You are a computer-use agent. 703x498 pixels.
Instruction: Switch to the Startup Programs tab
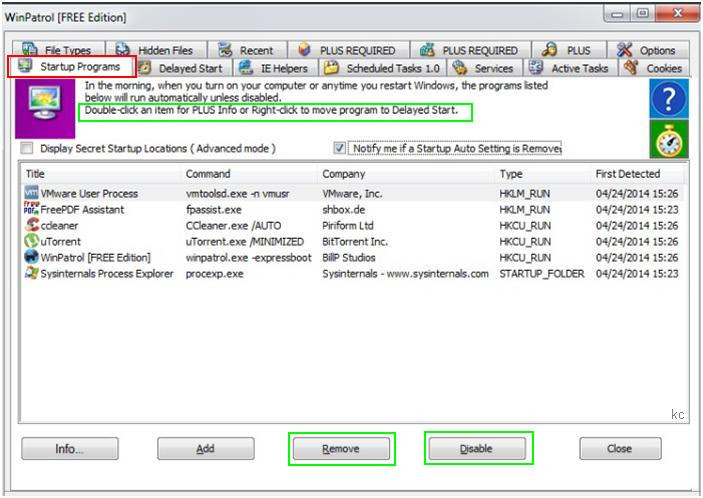coord(72,67)
